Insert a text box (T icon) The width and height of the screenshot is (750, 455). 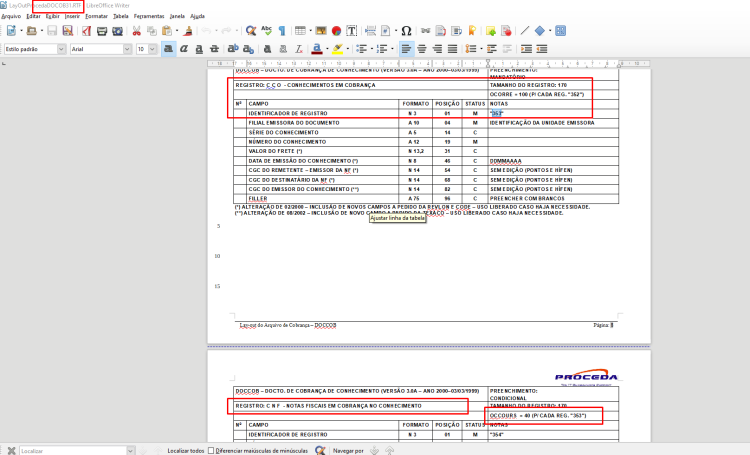(x=352, y=31)
